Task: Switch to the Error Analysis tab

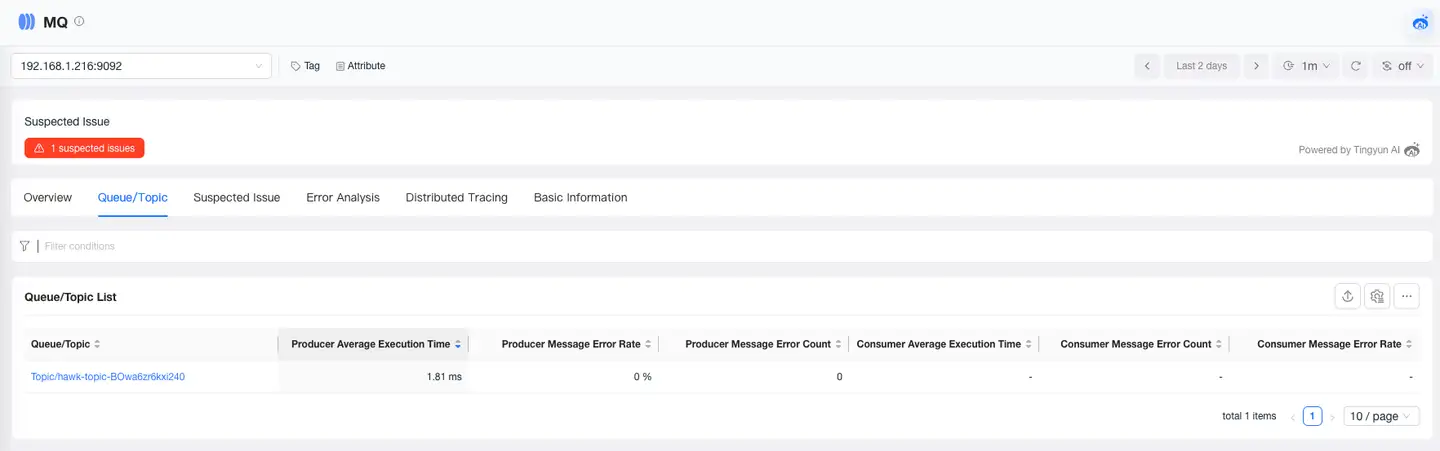Action: click(343, 198)
